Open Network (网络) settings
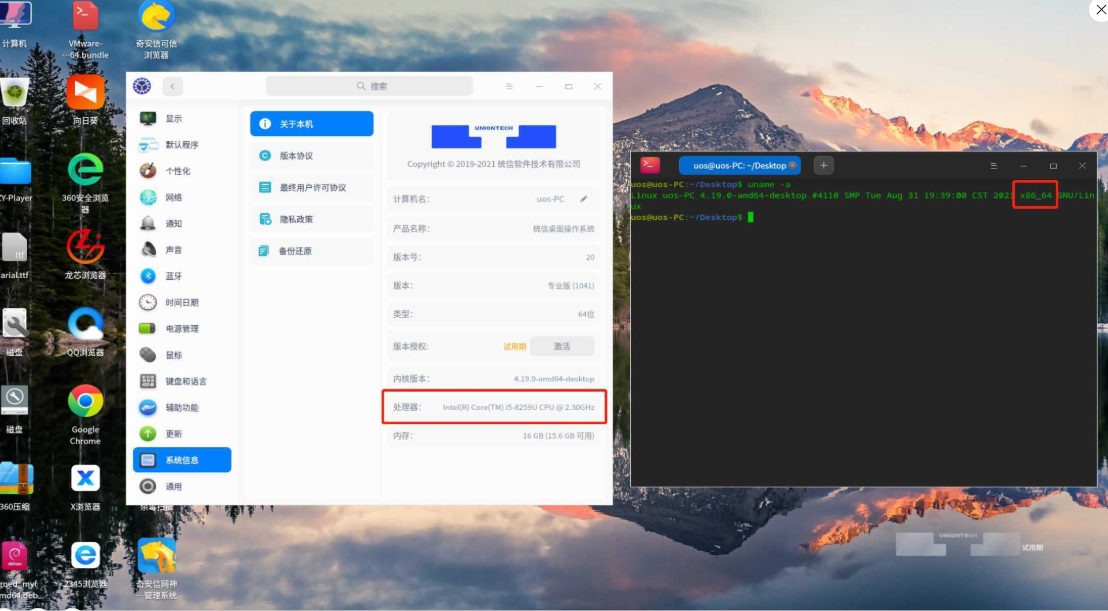 (x=182, y=197)
